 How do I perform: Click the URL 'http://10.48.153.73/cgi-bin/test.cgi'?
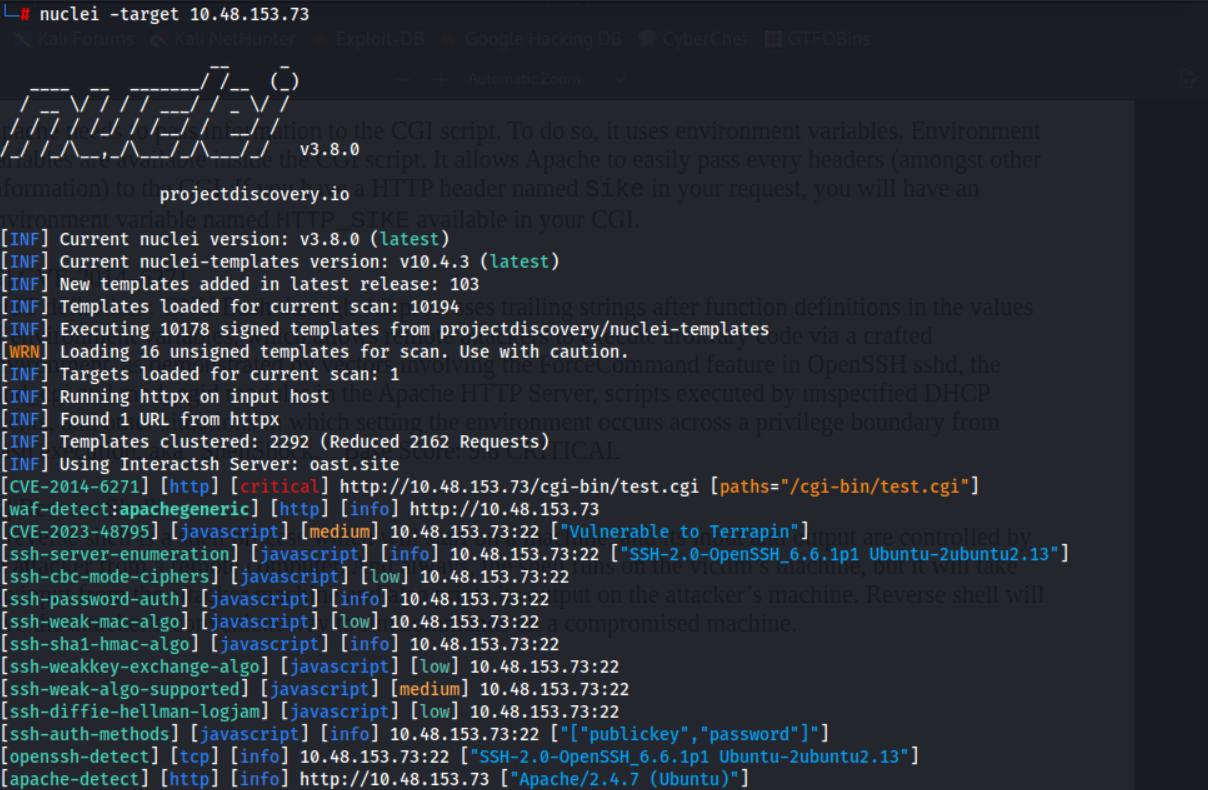tap(520, 487)
